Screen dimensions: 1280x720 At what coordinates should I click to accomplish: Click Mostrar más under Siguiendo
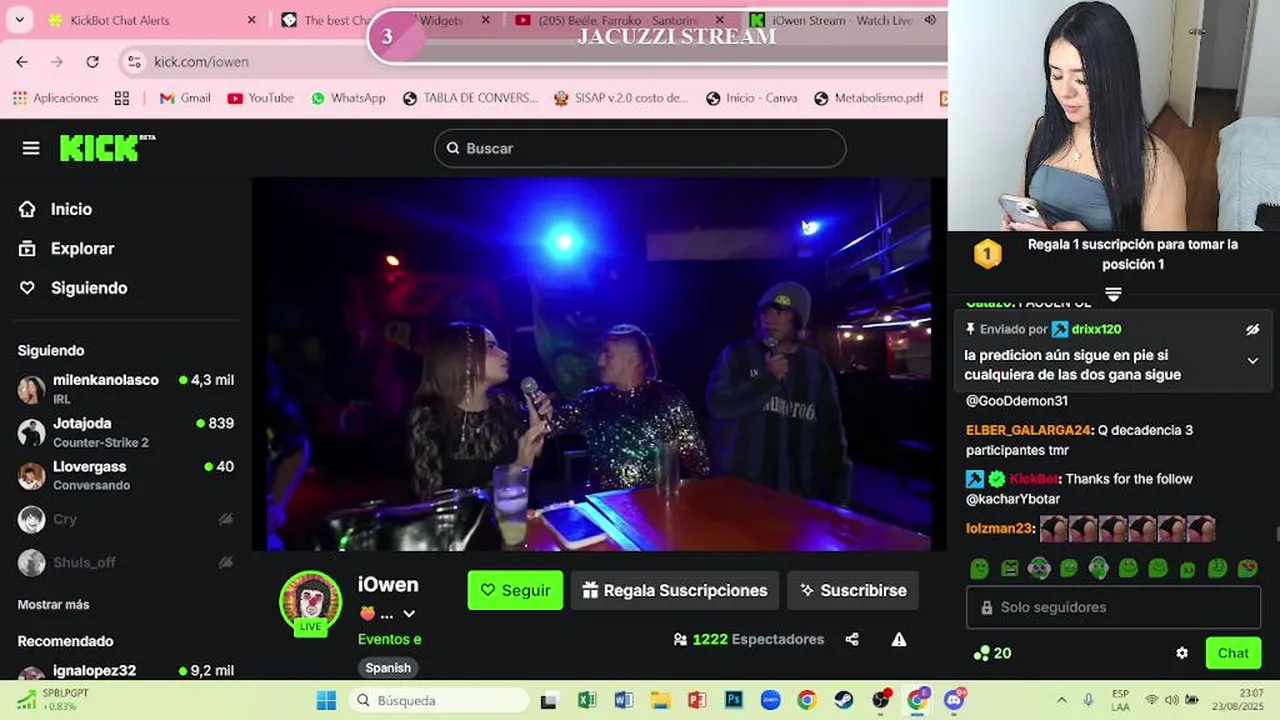53,604
